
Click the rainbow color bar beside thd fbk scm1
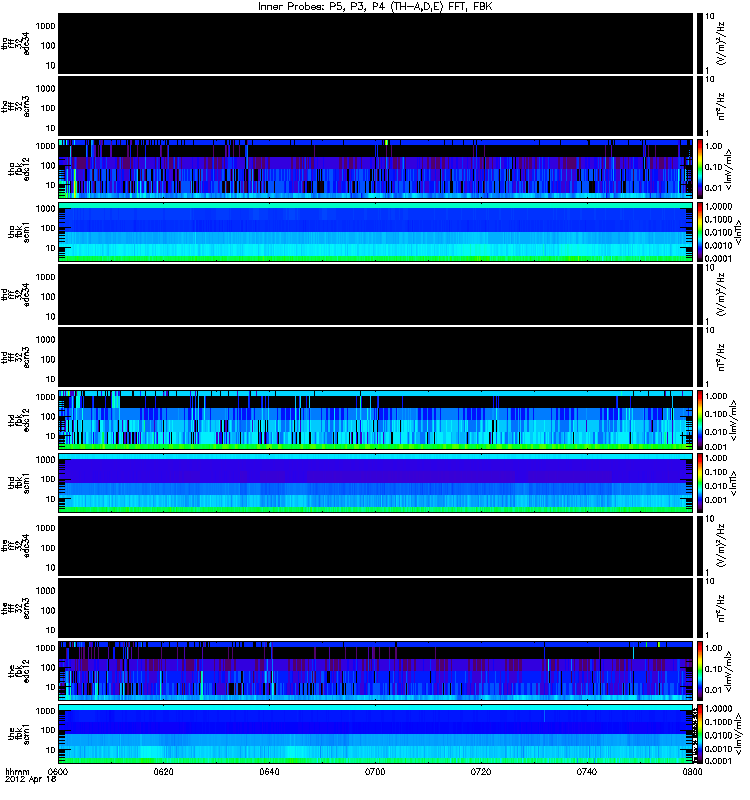700,483
